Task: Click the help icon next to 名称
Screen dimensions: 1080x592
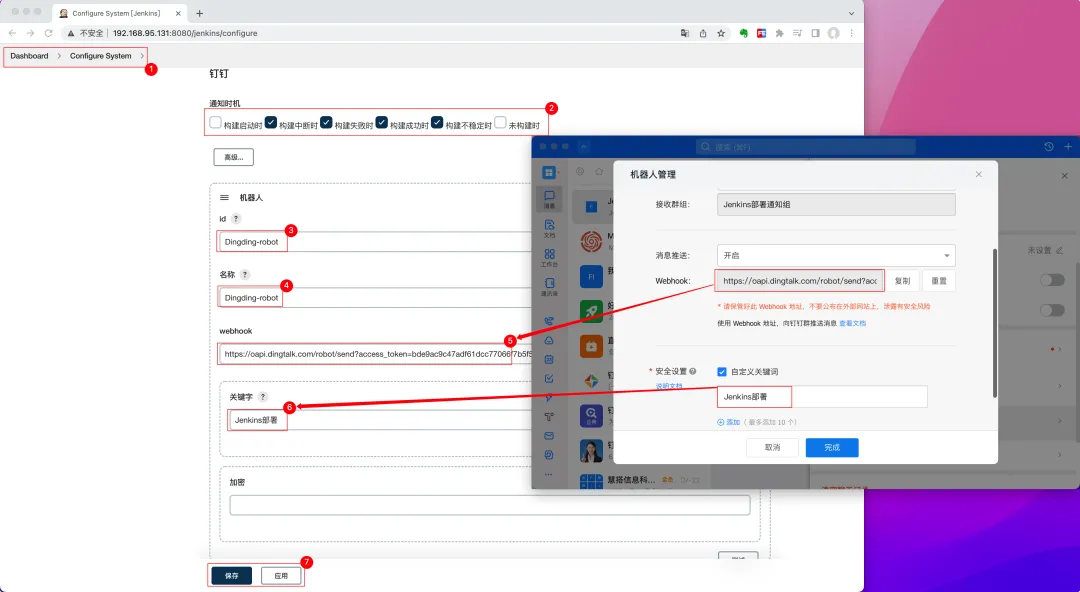Action: [245, 274]
